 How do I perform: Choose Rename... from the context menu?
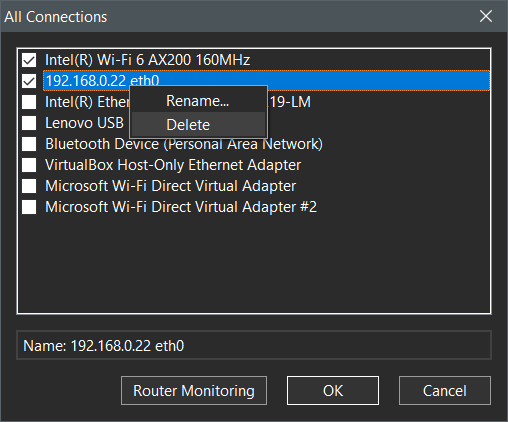click(x=199, y=101)
